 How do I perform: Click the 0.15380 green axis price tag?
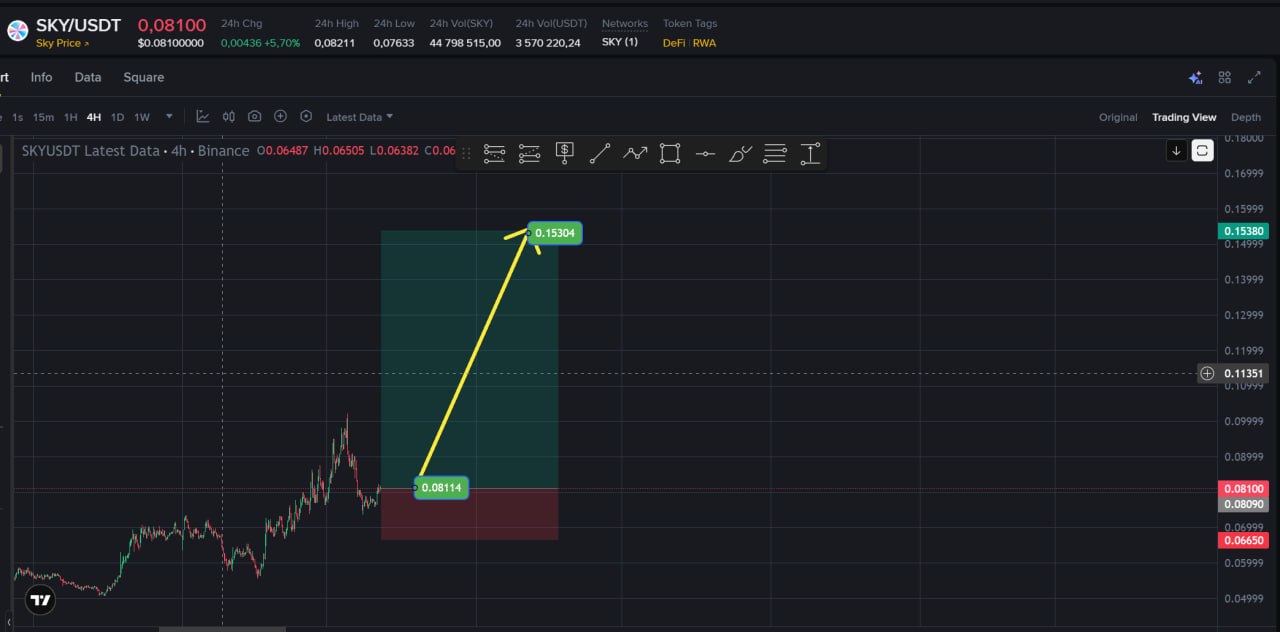click(x=1243, y=232)
